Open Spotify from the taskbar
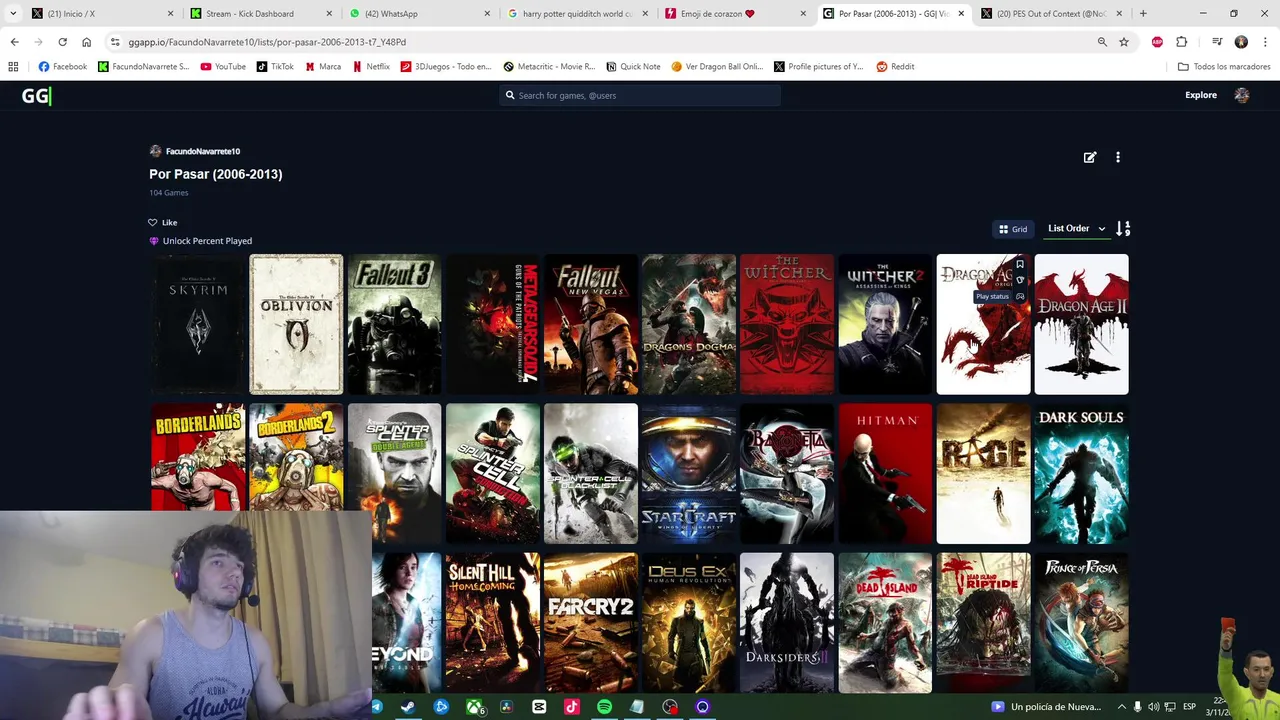Screen dimensions: 1280x720 (604, 706)
